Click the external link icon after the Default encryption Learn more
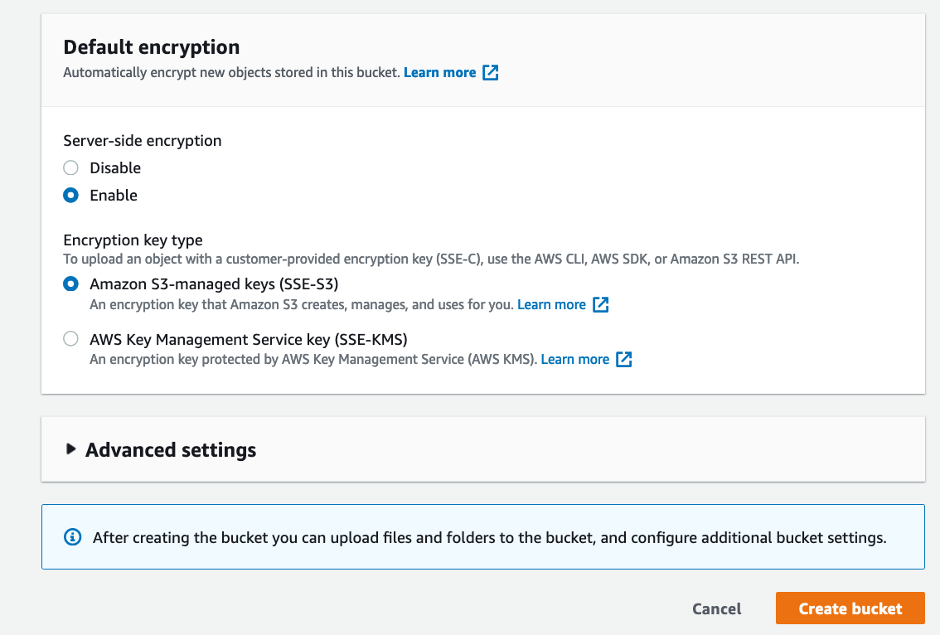This screenshot has width=941, height=635. [x=488, y=71]
